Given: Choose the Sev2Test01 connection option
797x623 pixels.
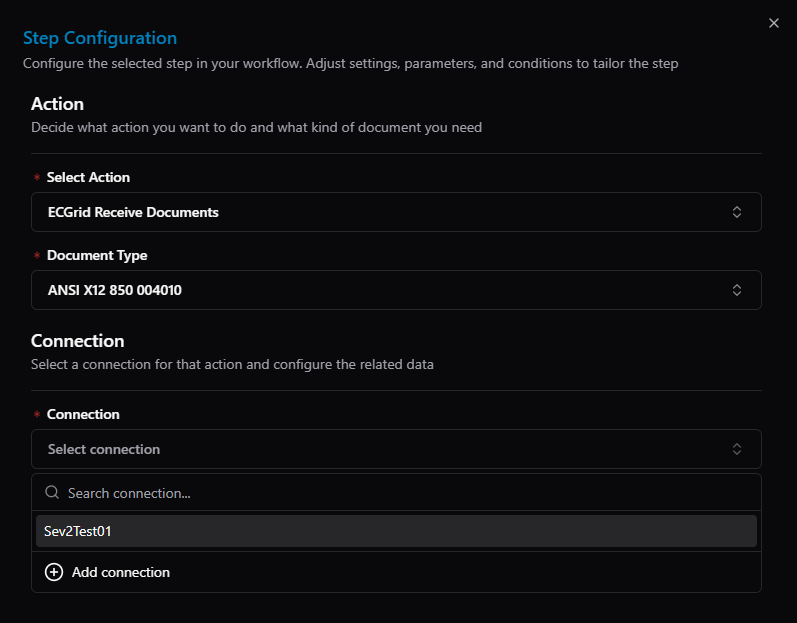Looking at the screenshot, I should (x=396, y=531).
